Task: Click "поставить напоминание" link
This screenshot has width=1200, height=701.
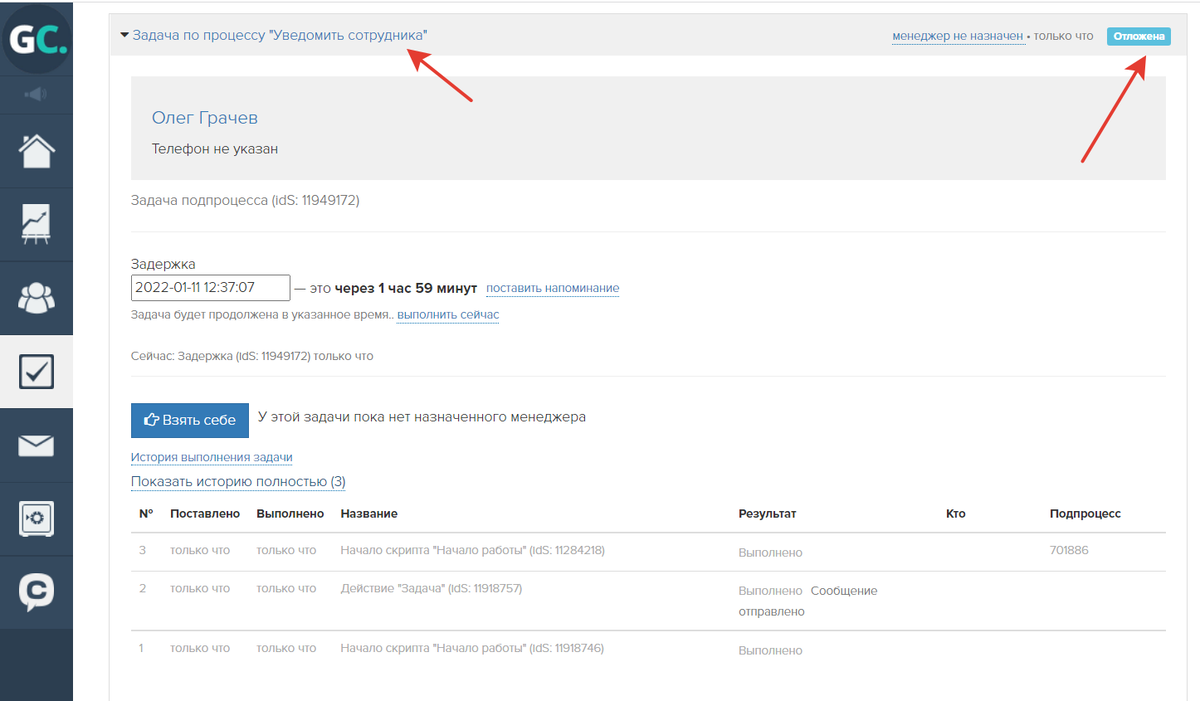Action: [x=552, y=288]
